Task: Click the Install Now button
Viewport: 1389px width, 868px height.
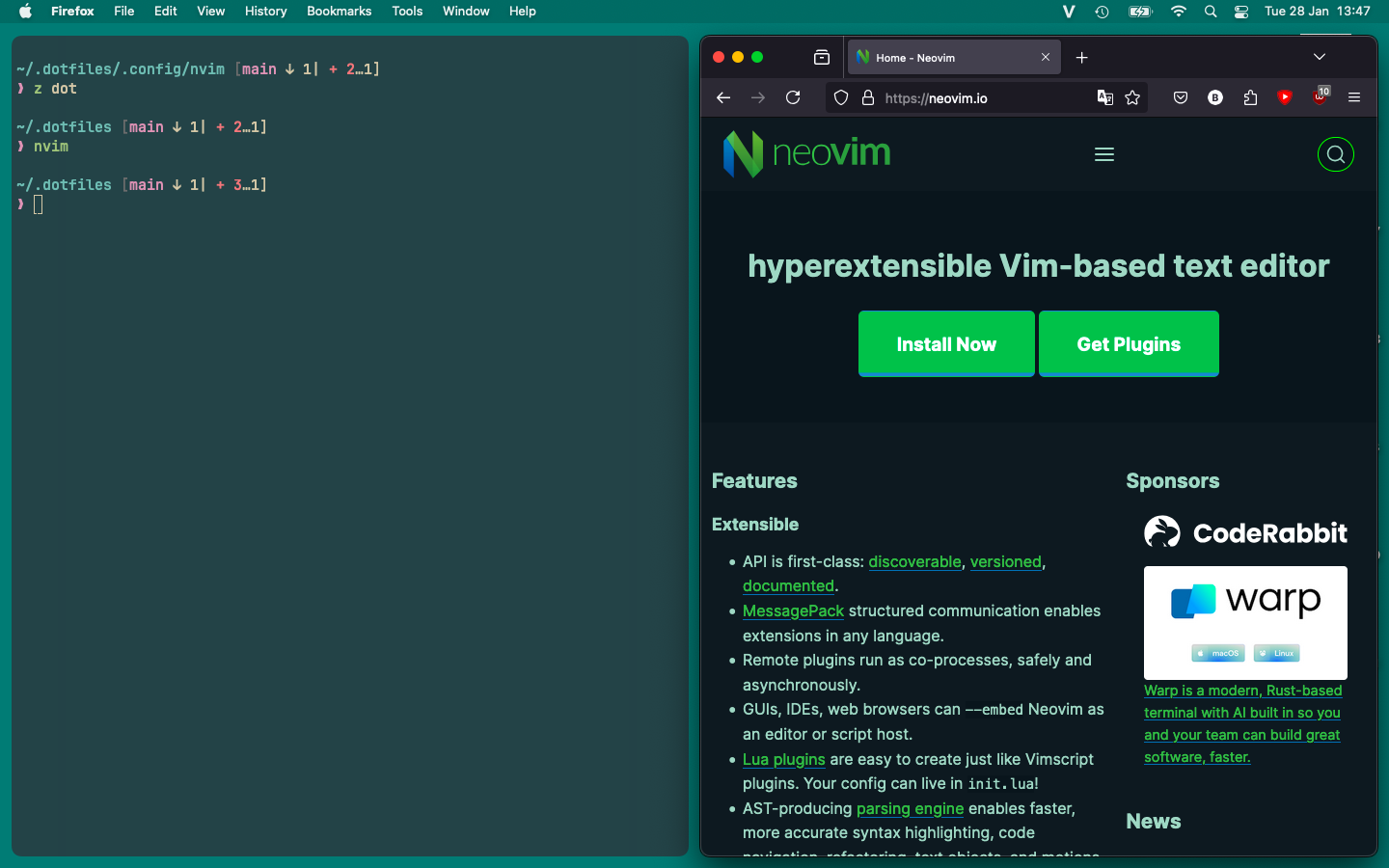Action: 946,343
